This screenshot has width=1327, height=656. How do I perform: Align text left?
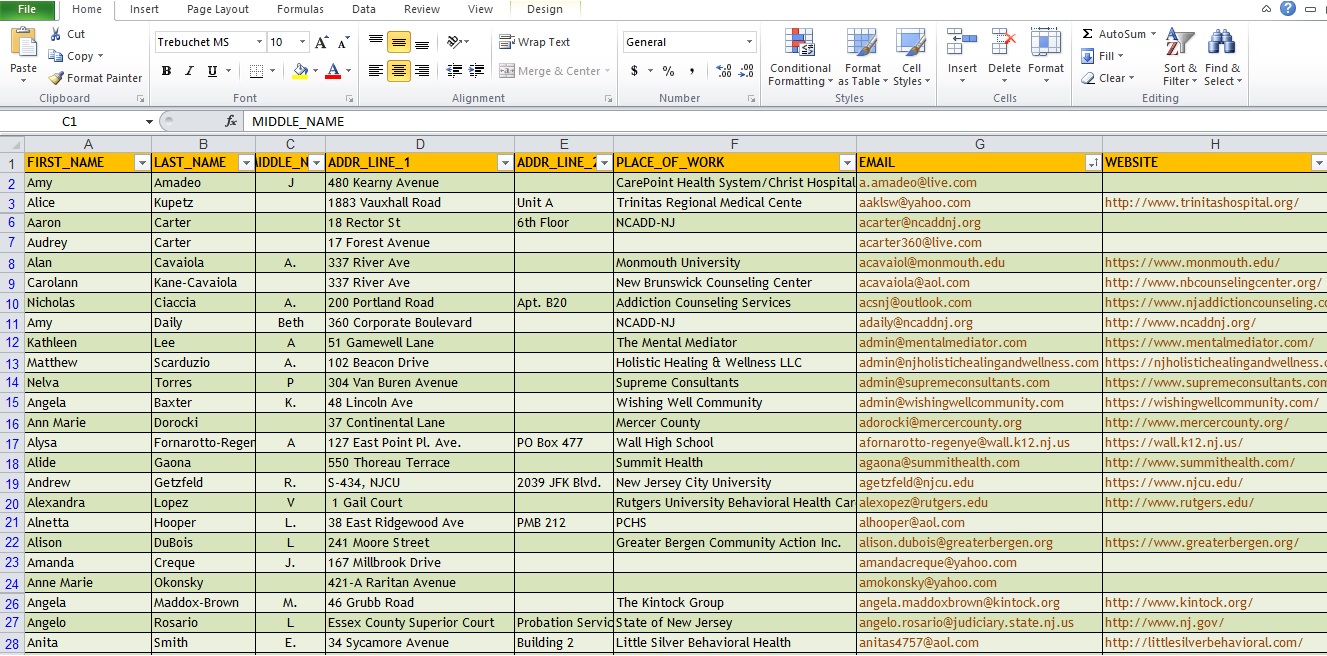(376, 71)
